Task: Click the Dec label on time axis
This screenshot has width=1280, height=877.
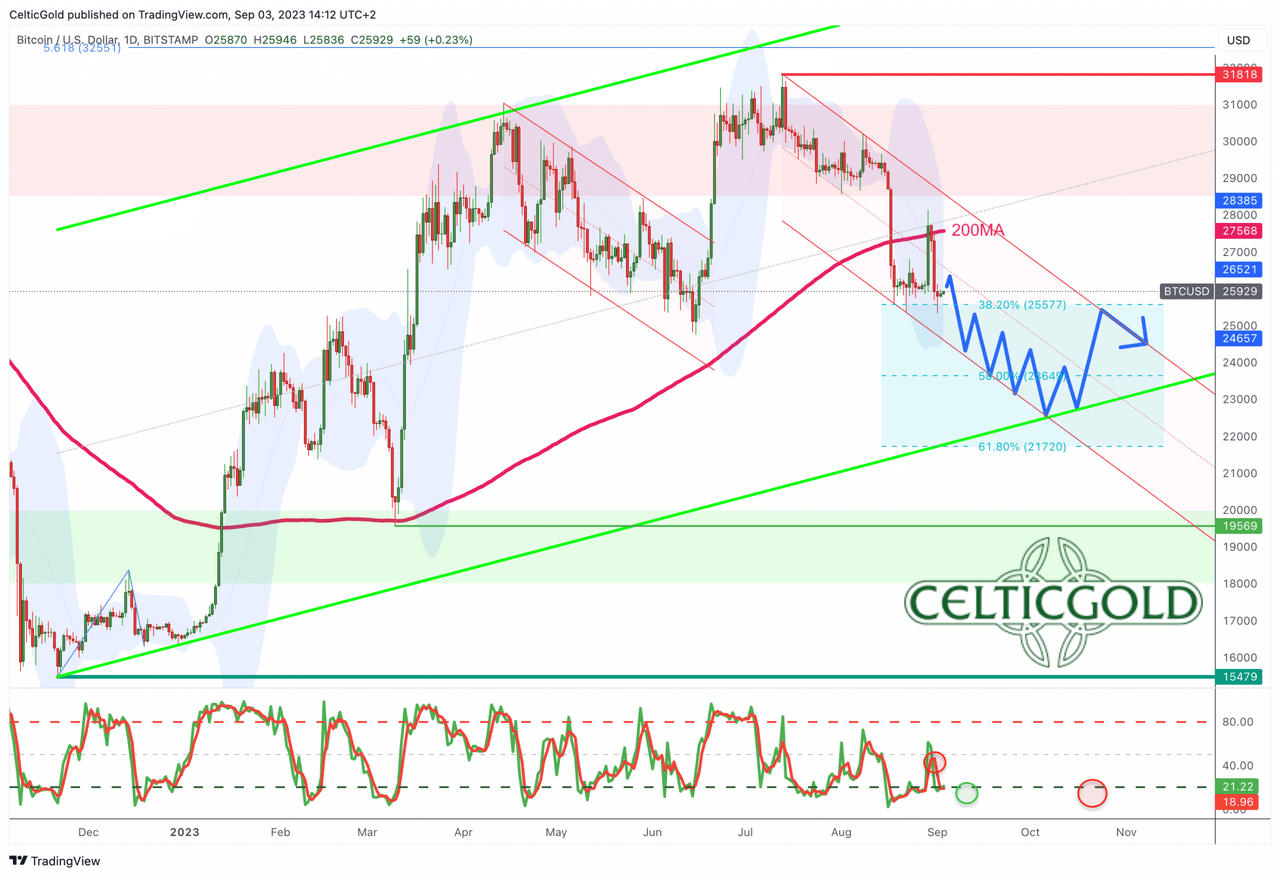Action: [x=88, y=832]
